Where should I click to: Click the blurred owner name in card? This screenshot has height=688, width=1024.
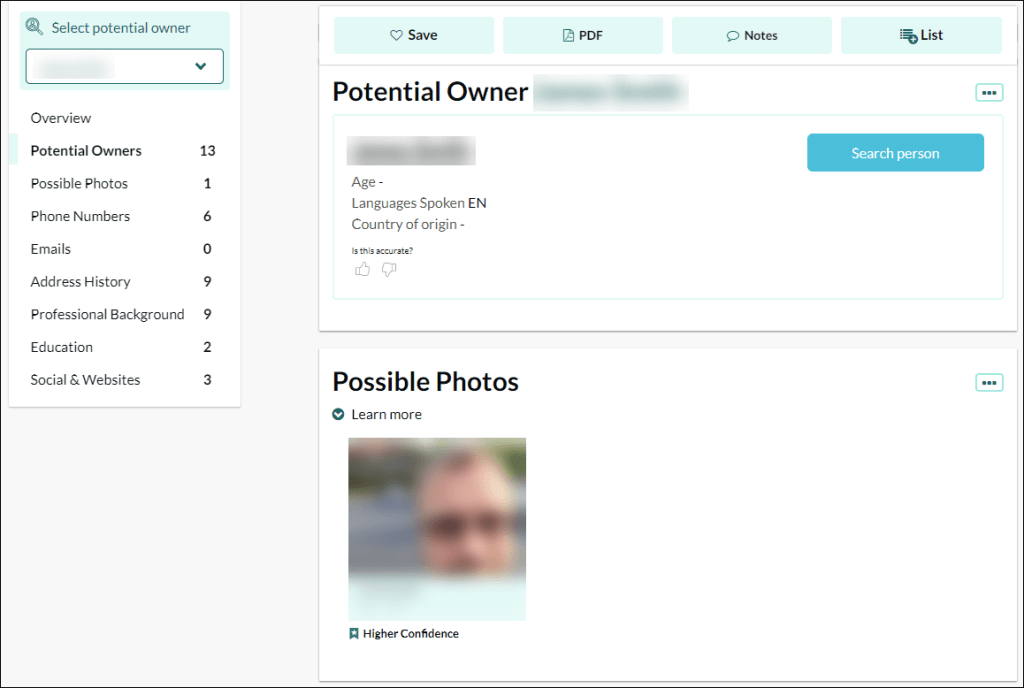[x=411, y=151]
